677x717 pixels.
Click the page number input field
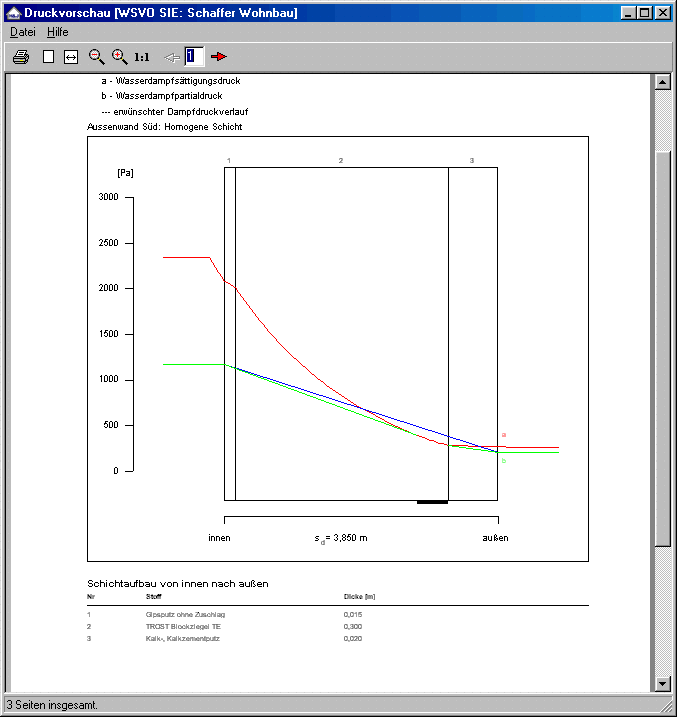194,57
